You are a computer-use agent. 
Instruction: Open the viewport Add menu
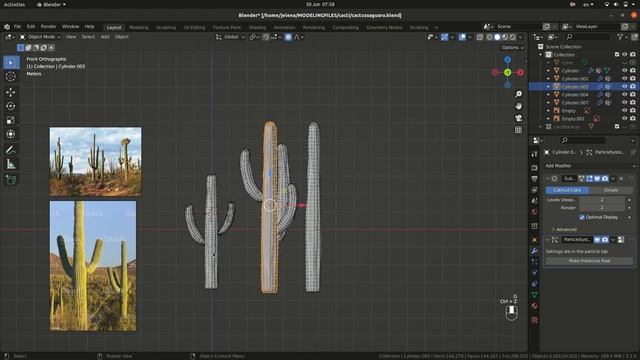[104, 37]
